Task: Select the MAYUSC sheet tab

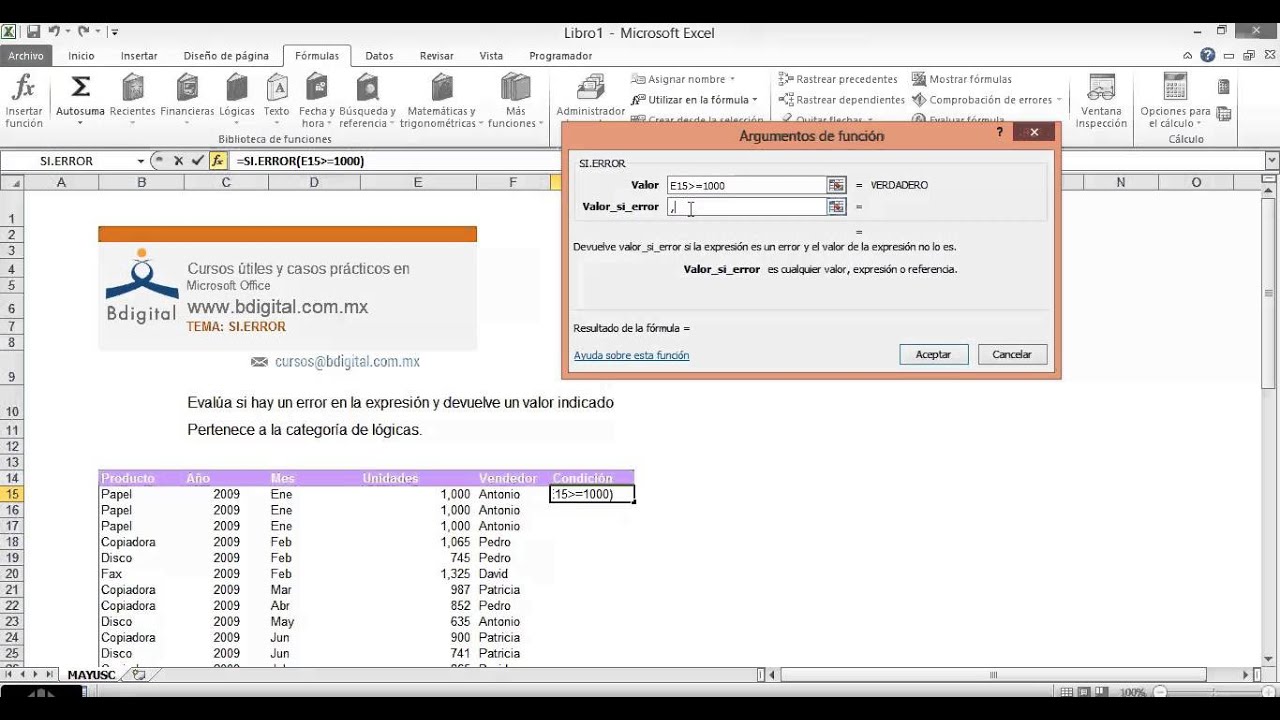Action: [91, 675]
